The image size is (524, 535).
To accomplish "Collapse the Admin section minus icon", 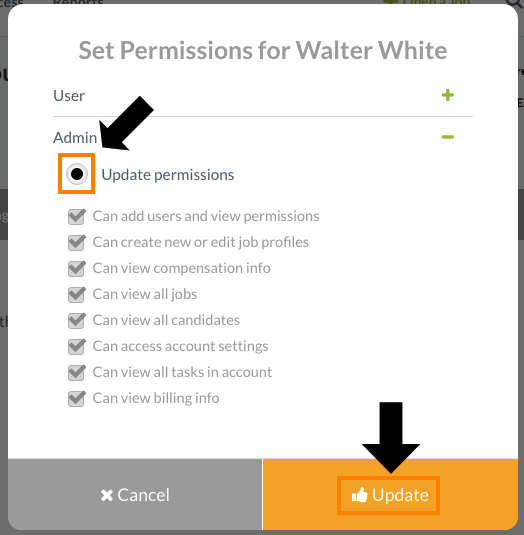I will pyautogui.click(x=448, y=137).
